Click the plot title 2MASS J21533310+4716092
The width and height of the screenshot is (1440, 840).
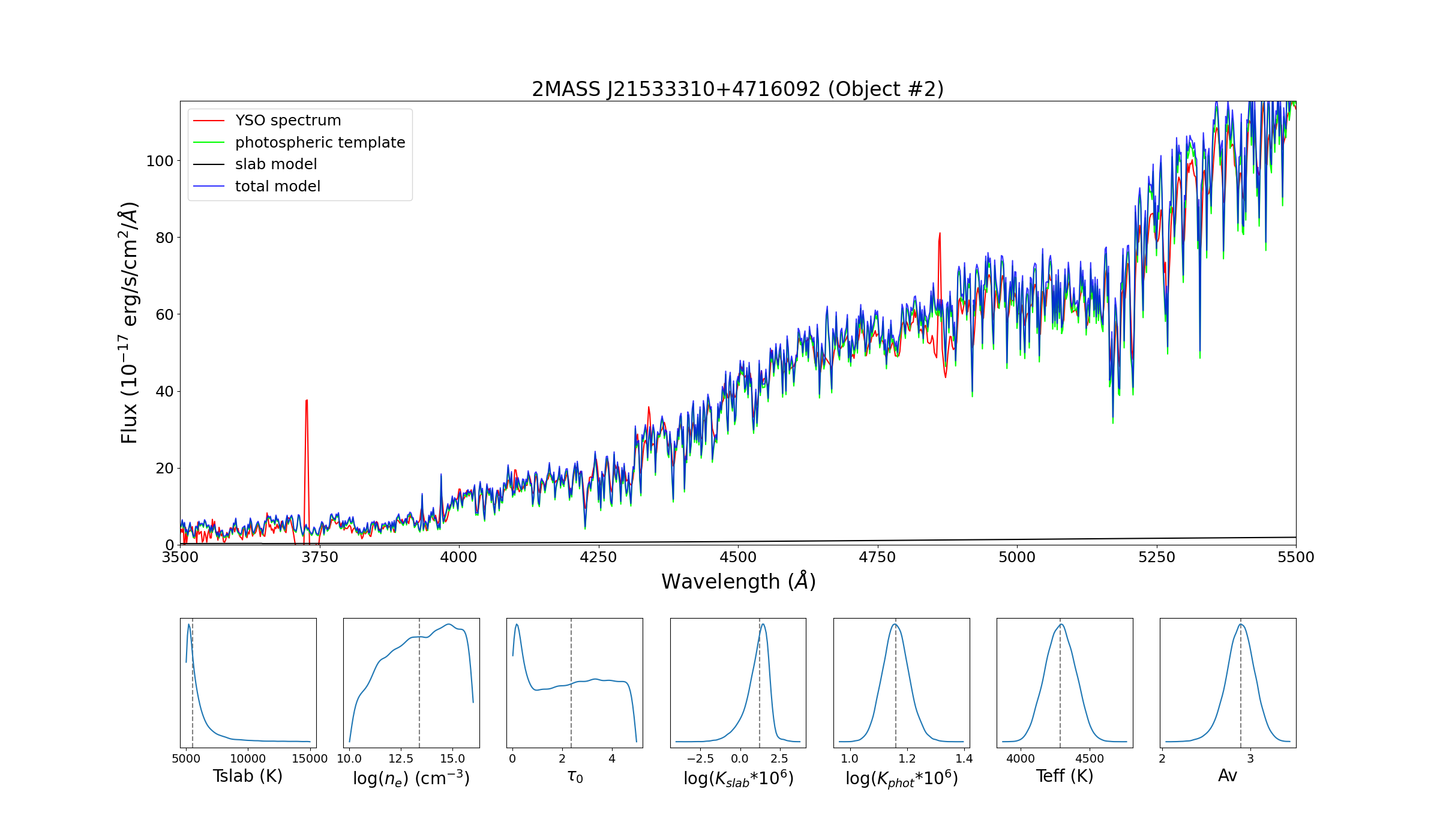737,89
